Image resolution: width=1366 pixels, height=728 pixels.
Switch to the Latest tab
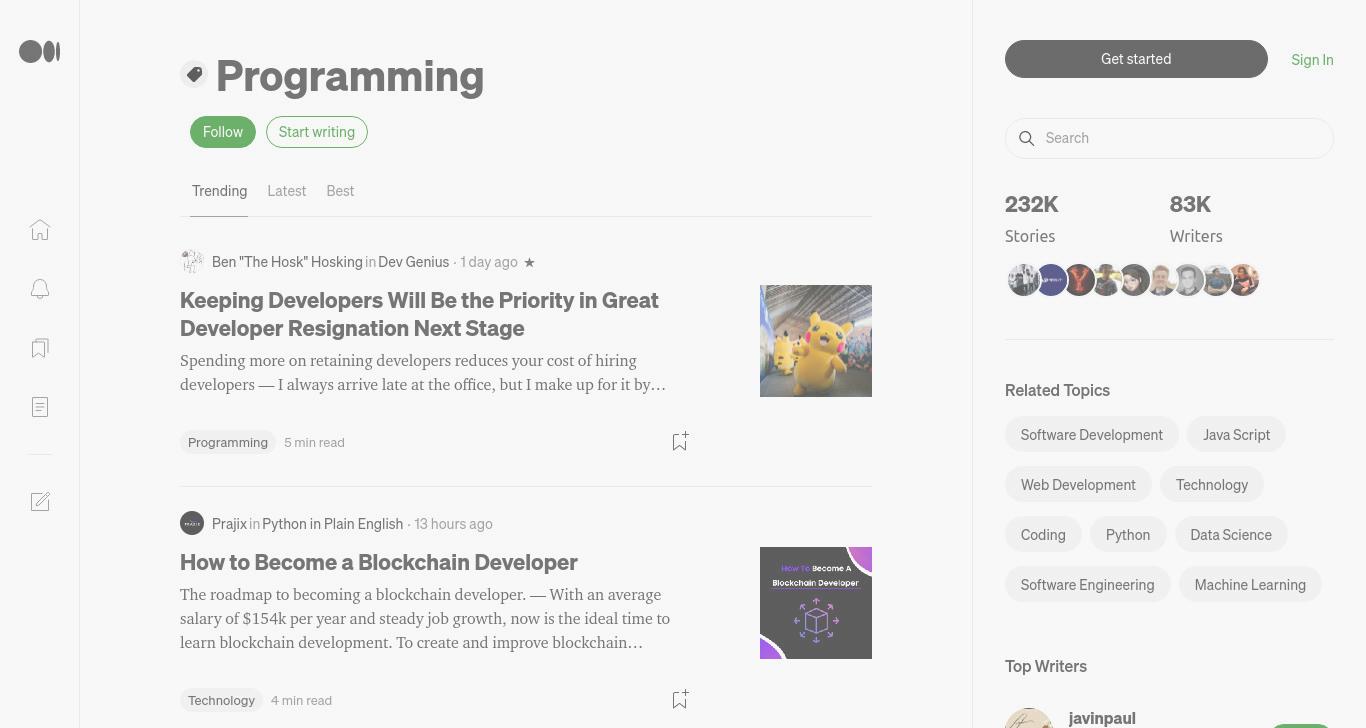pyautogui.click(x=287, y=191)
